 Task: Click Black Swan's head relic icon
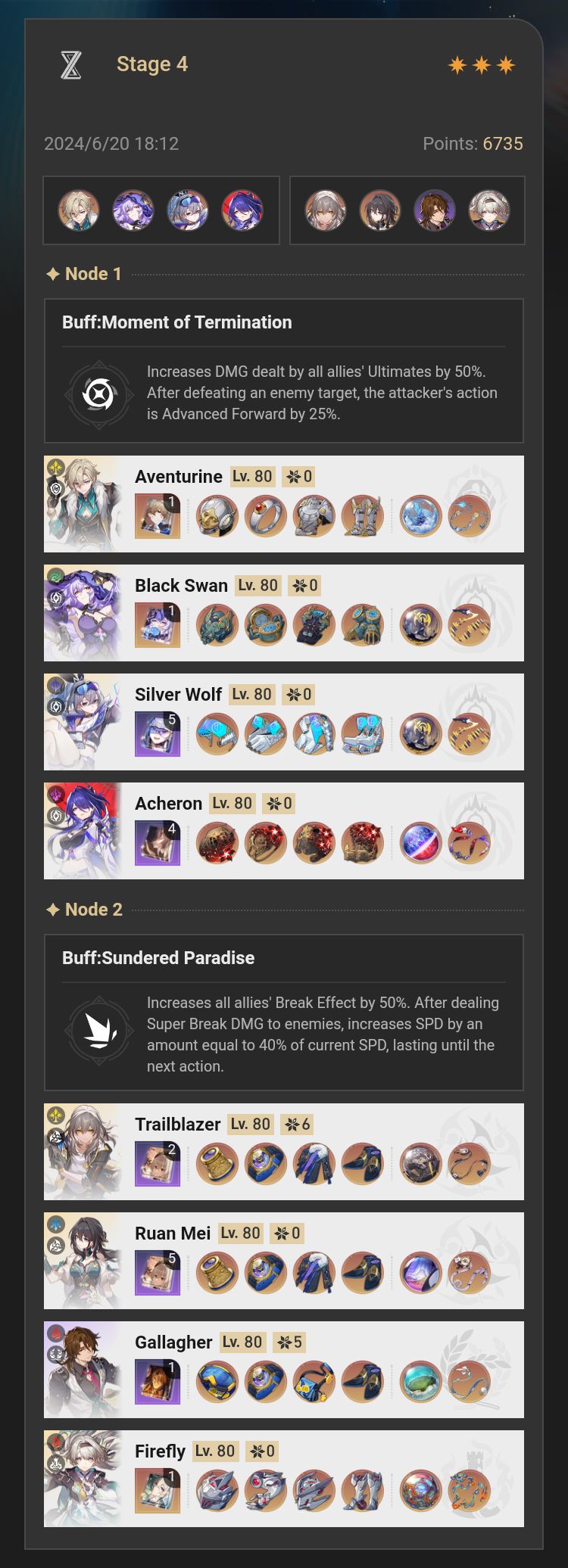point(217,625)
